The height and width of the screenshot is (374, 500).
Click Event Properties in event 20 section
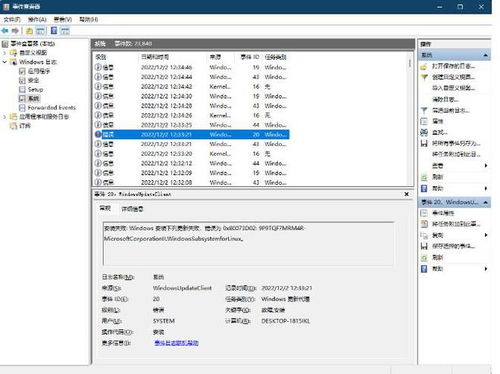[443, 213]
